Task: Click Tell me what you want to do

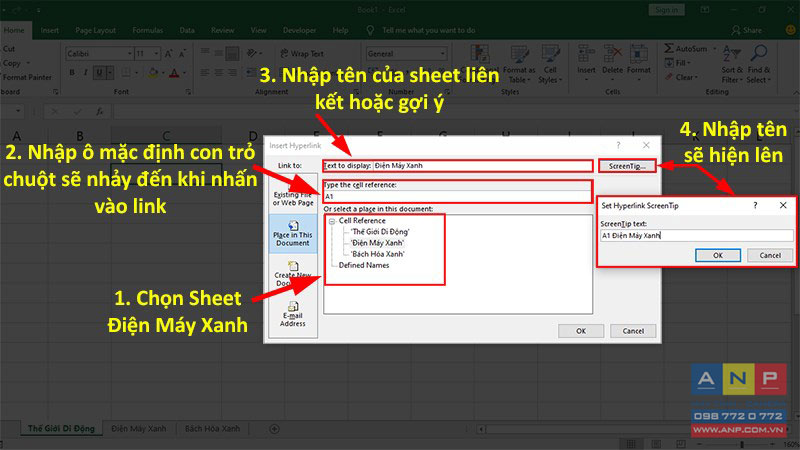Action: (x=428, y=30)
